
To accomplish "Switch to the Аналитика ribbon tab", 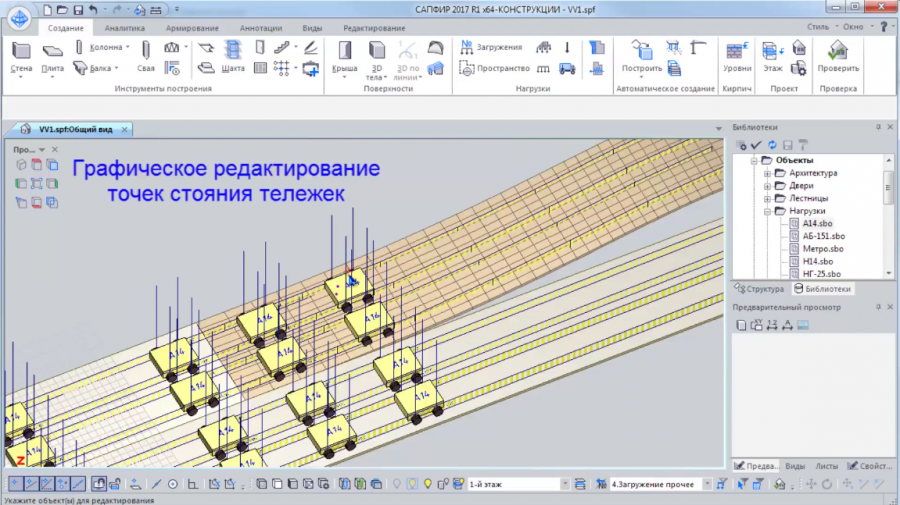I will [x=124, y=29].
